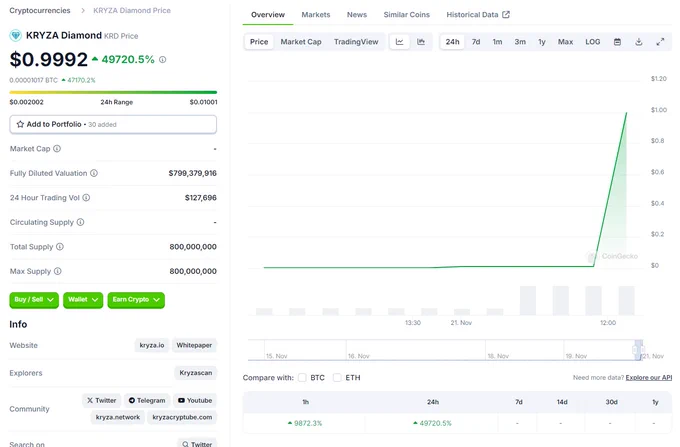Open Market Cap info tooltip icon

[57, 149]
